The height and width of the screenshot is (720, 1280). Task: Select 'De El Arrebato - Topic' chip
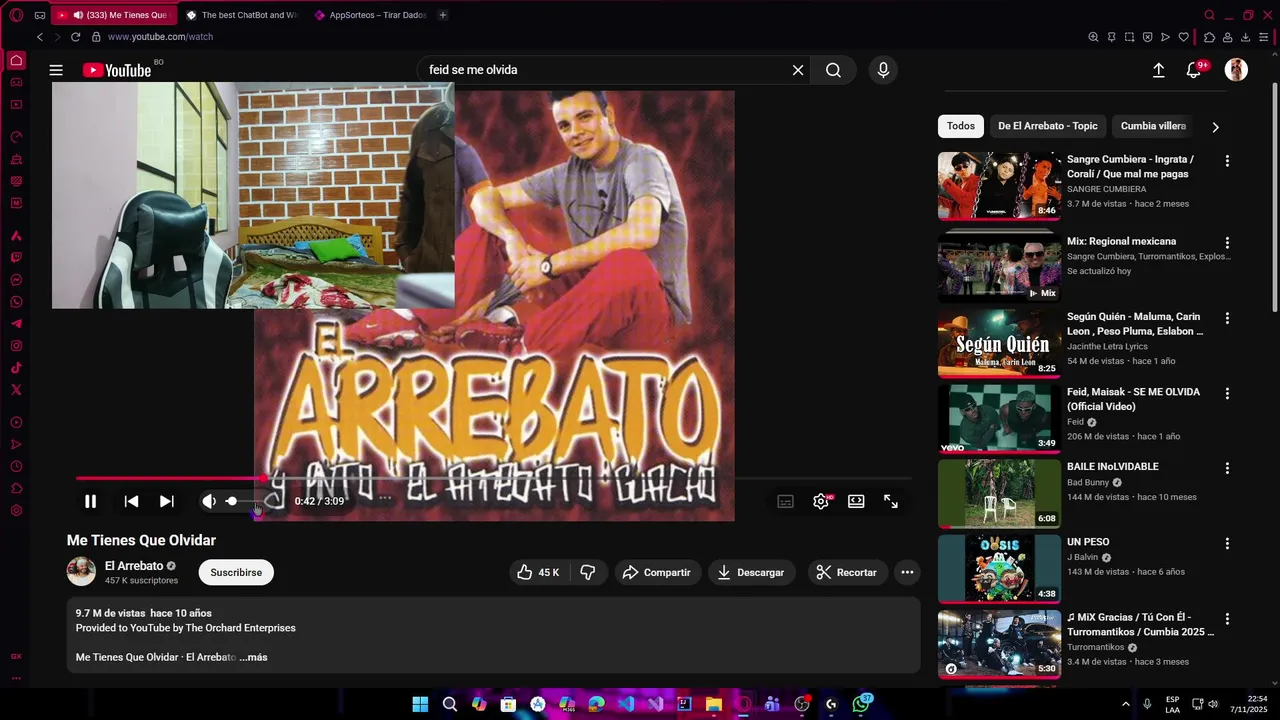point(1047,126)
